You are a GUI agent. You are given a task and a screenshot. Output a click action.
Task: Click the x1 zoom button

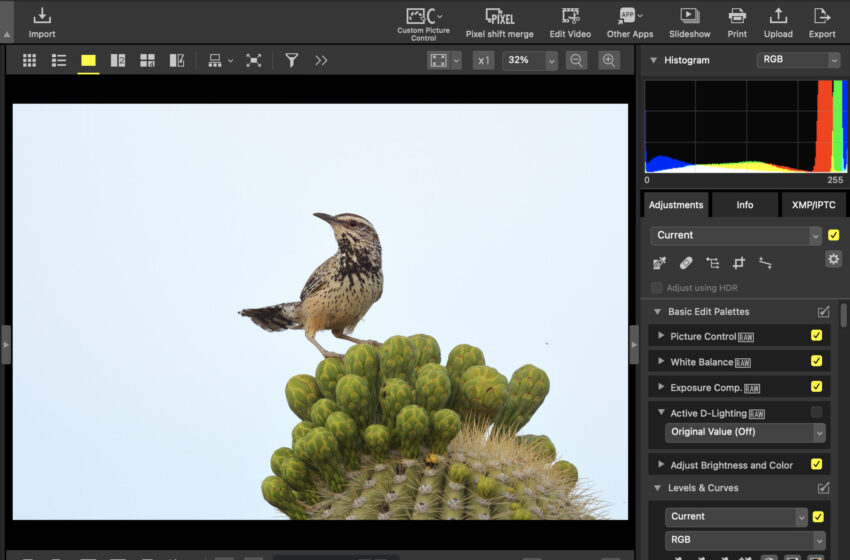point(484,60)
